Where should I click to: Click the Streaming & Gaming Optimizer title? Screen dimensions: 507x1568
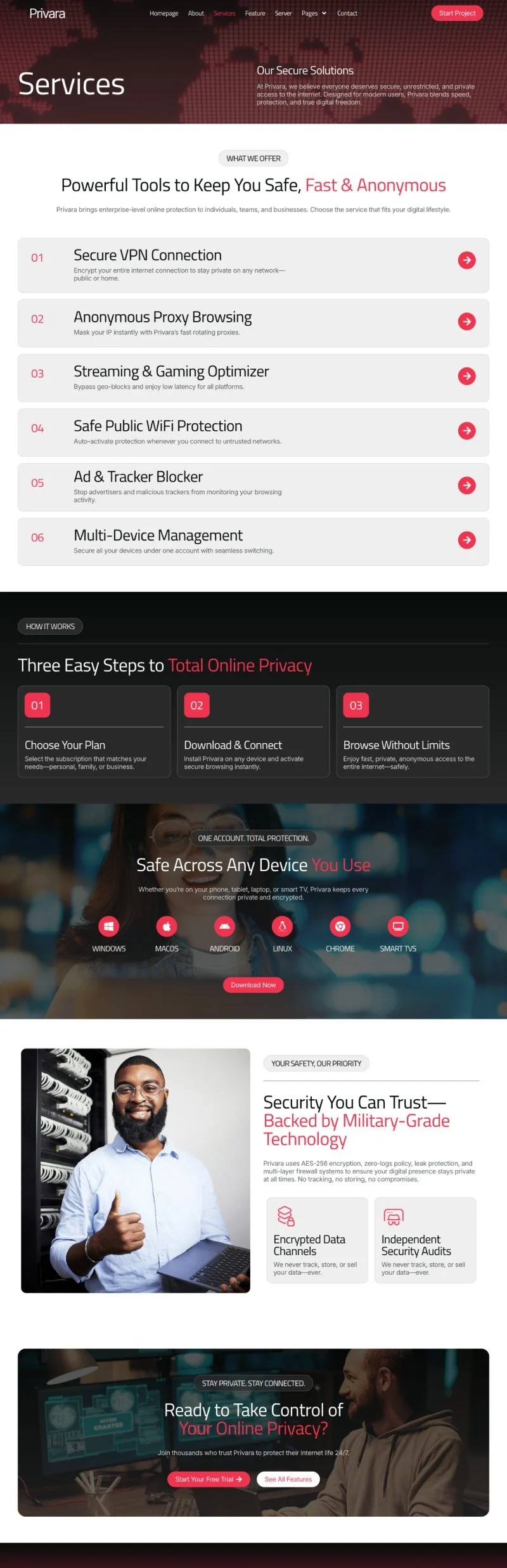click(171, 371)
